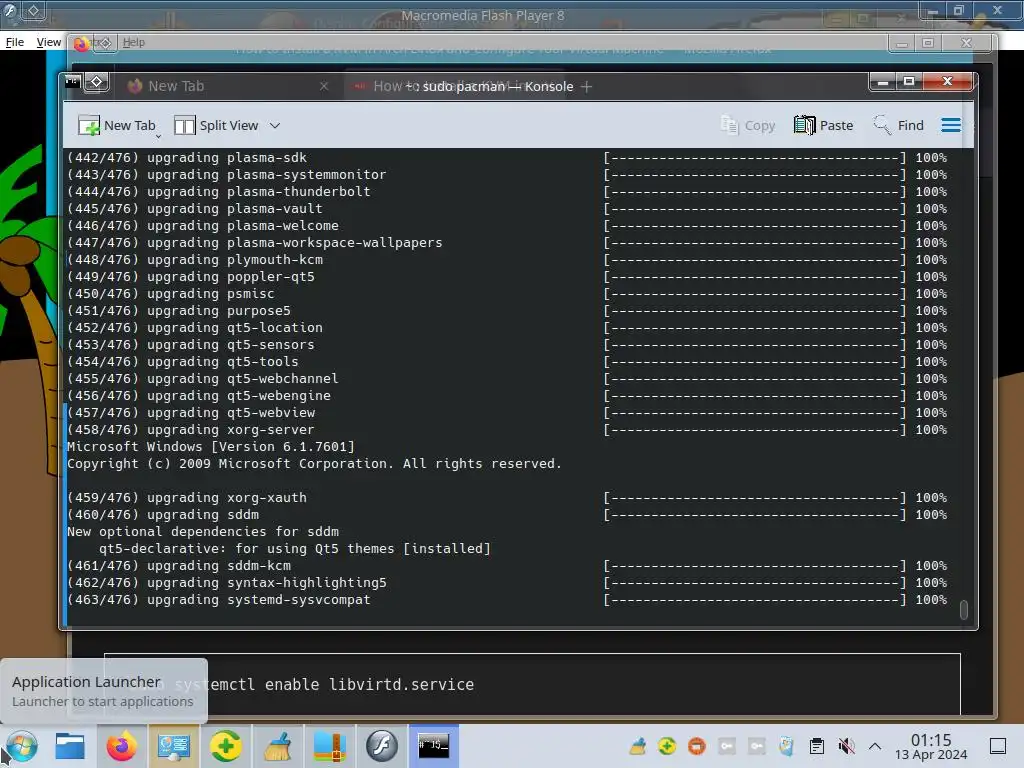Open Find in the Konsole toolbar
Viewport: 1024px width, 768px height.
pos(899,125)
